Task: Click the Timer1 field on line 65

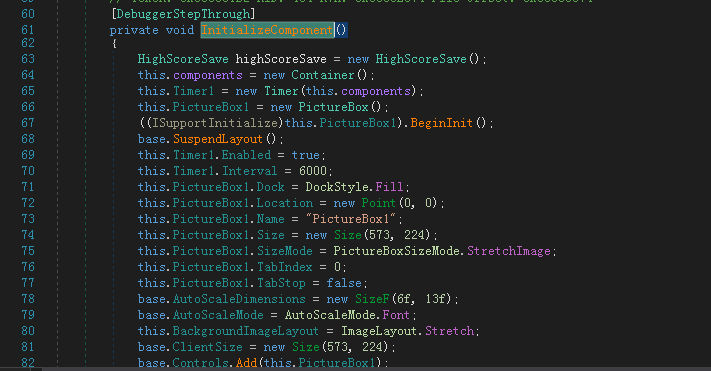Action: [x=193, y=91]
